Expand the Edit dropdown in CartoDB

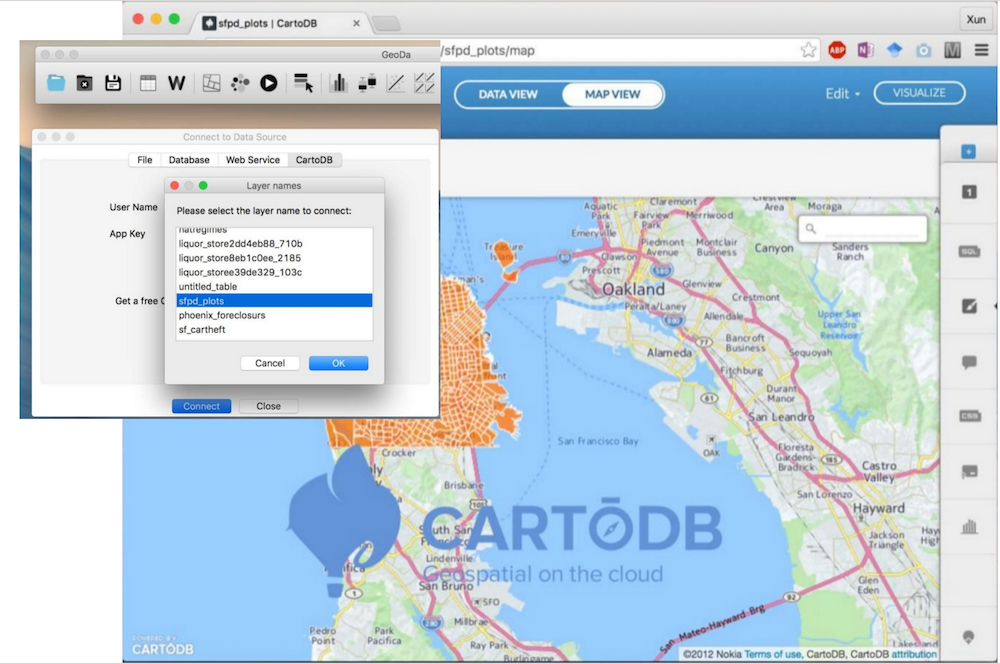click(842, 94)
